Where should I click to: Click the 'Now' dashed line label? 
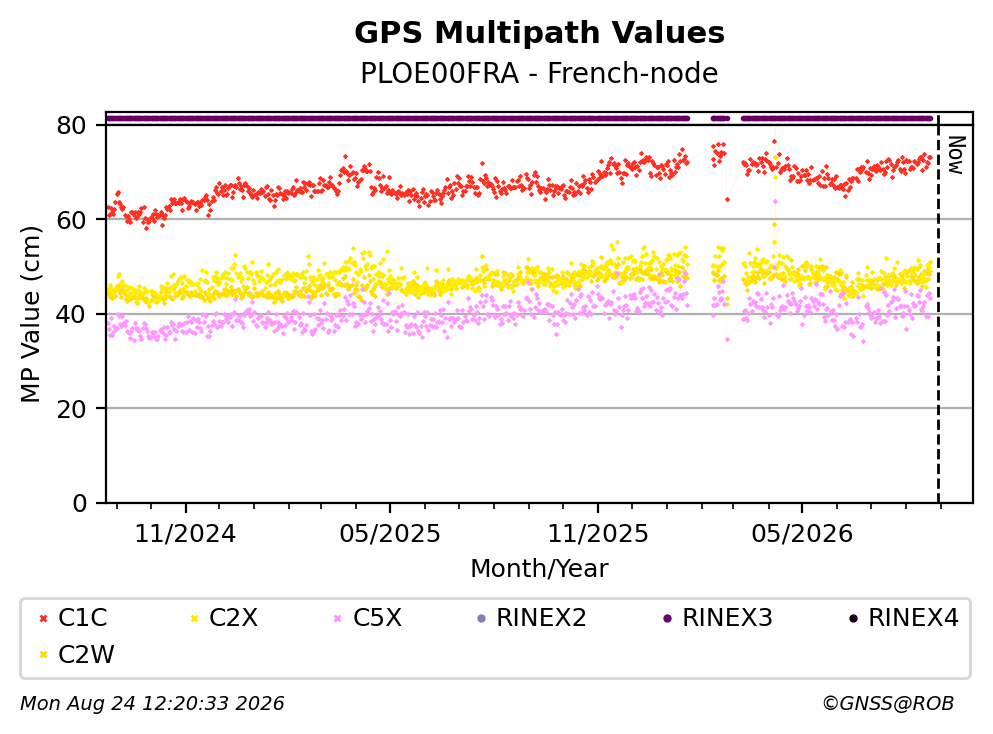pyautogui.click(x=956, y=155)
